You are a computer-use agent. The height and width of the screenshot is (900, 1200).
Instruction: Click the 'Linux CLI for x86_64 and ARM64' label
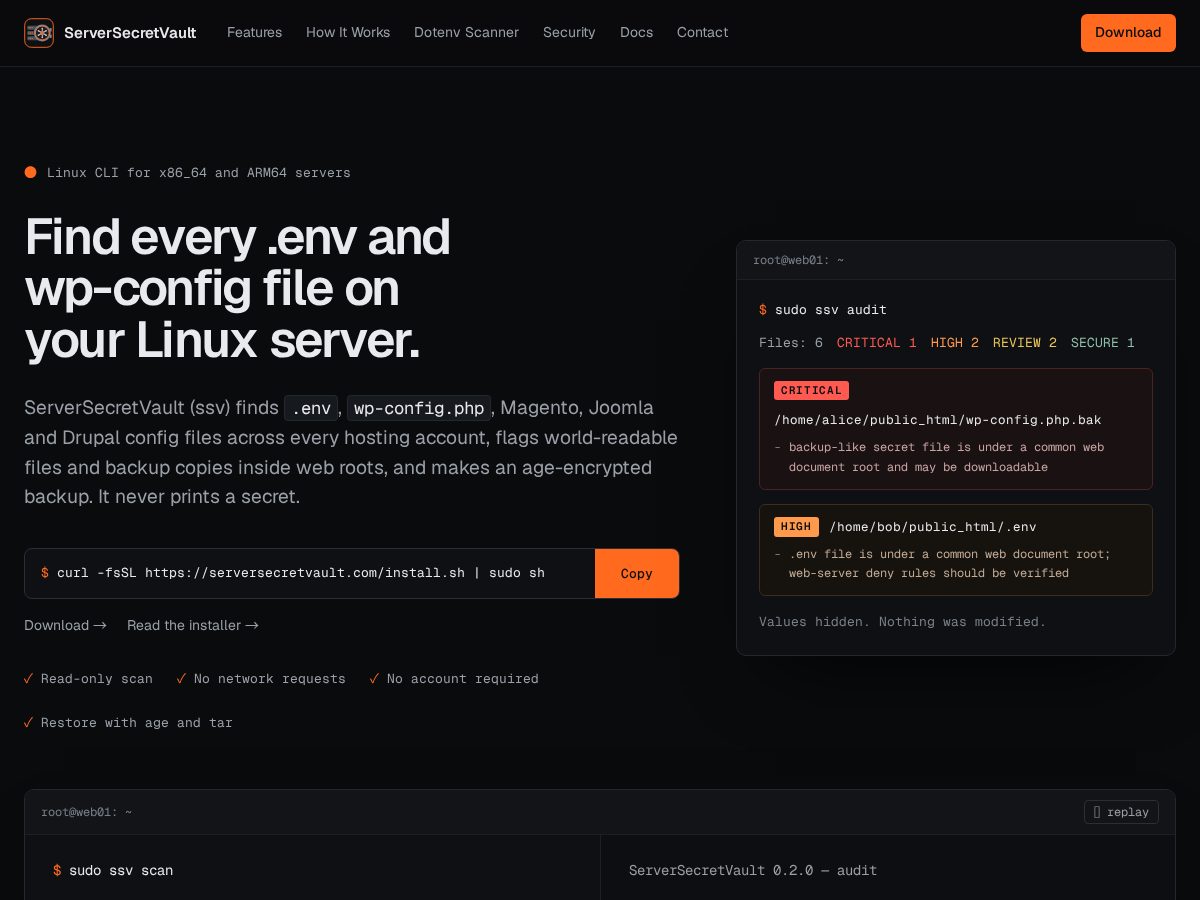[x=199, y=173]
